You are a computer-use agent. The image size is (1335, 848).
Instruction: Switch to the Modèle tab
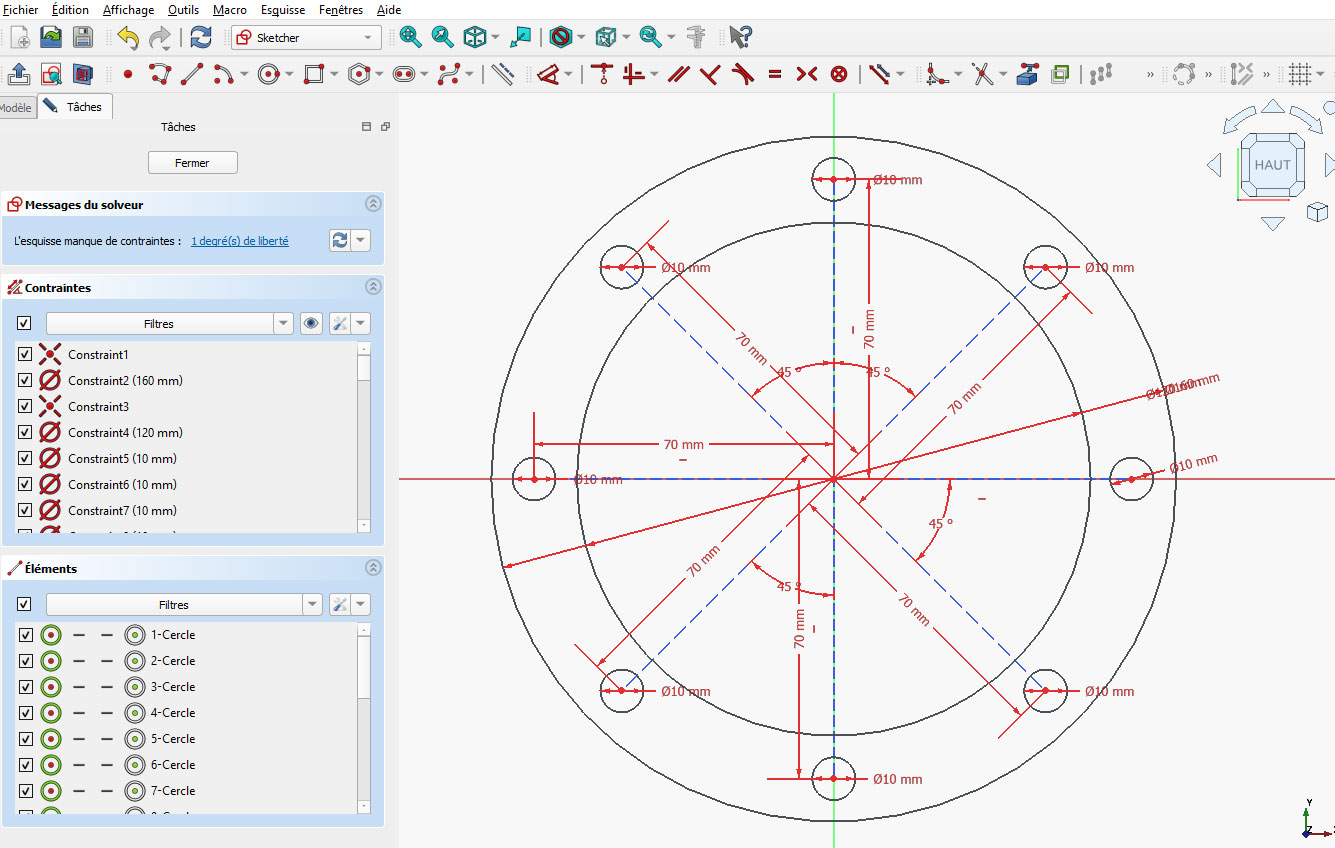[14, 105]
